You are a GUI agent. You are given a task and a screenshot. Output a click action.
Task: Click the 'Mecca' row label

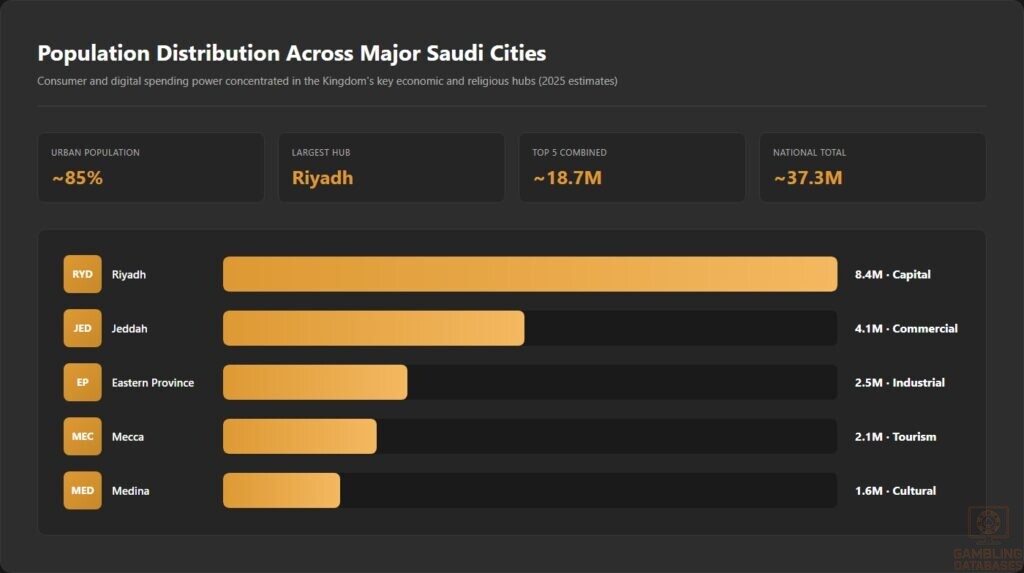[x=127, y=437]
